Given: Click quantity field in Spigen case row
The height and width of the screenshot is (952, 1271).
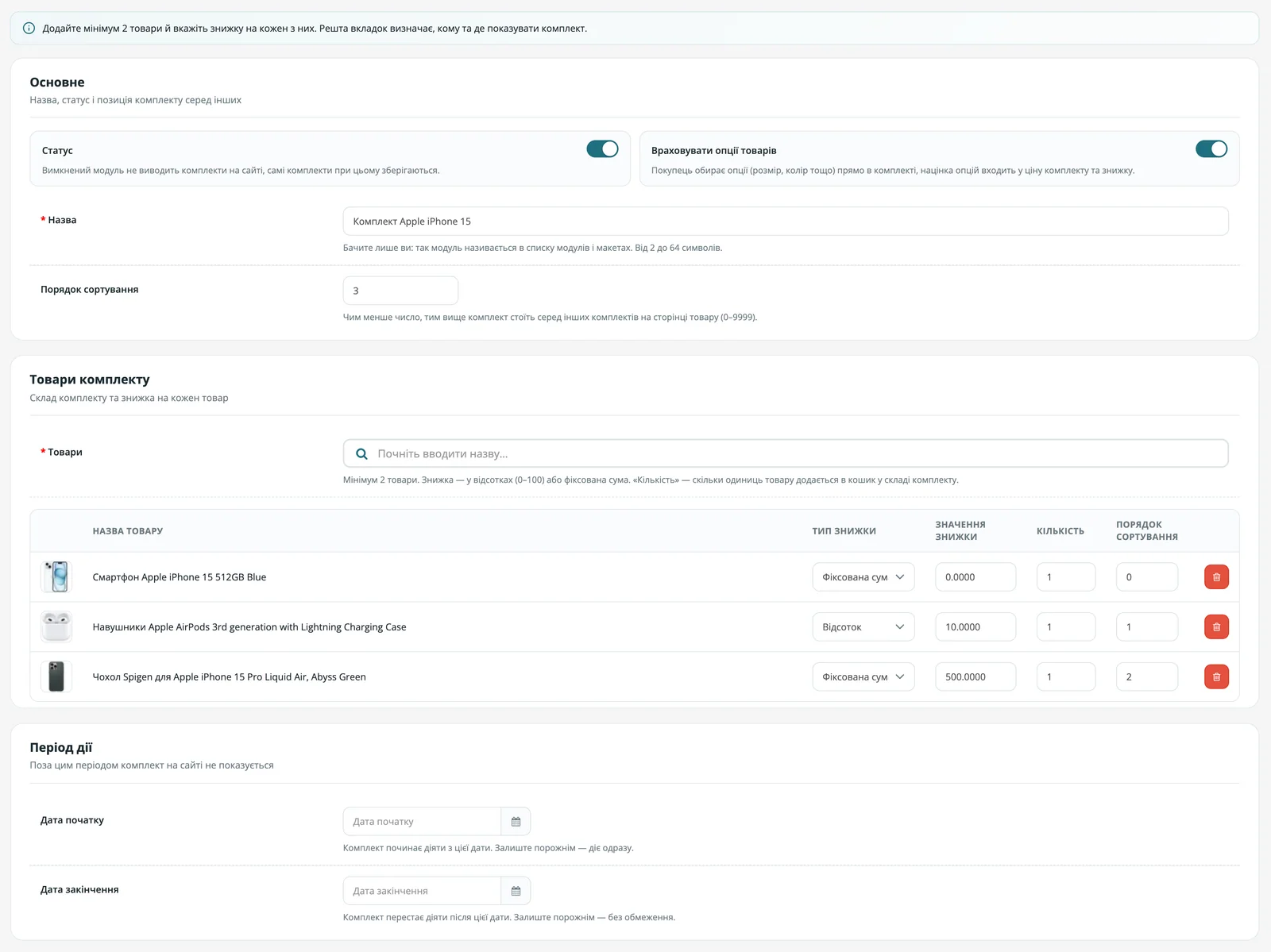Looking at the screenshot, I should point(1066,677).
